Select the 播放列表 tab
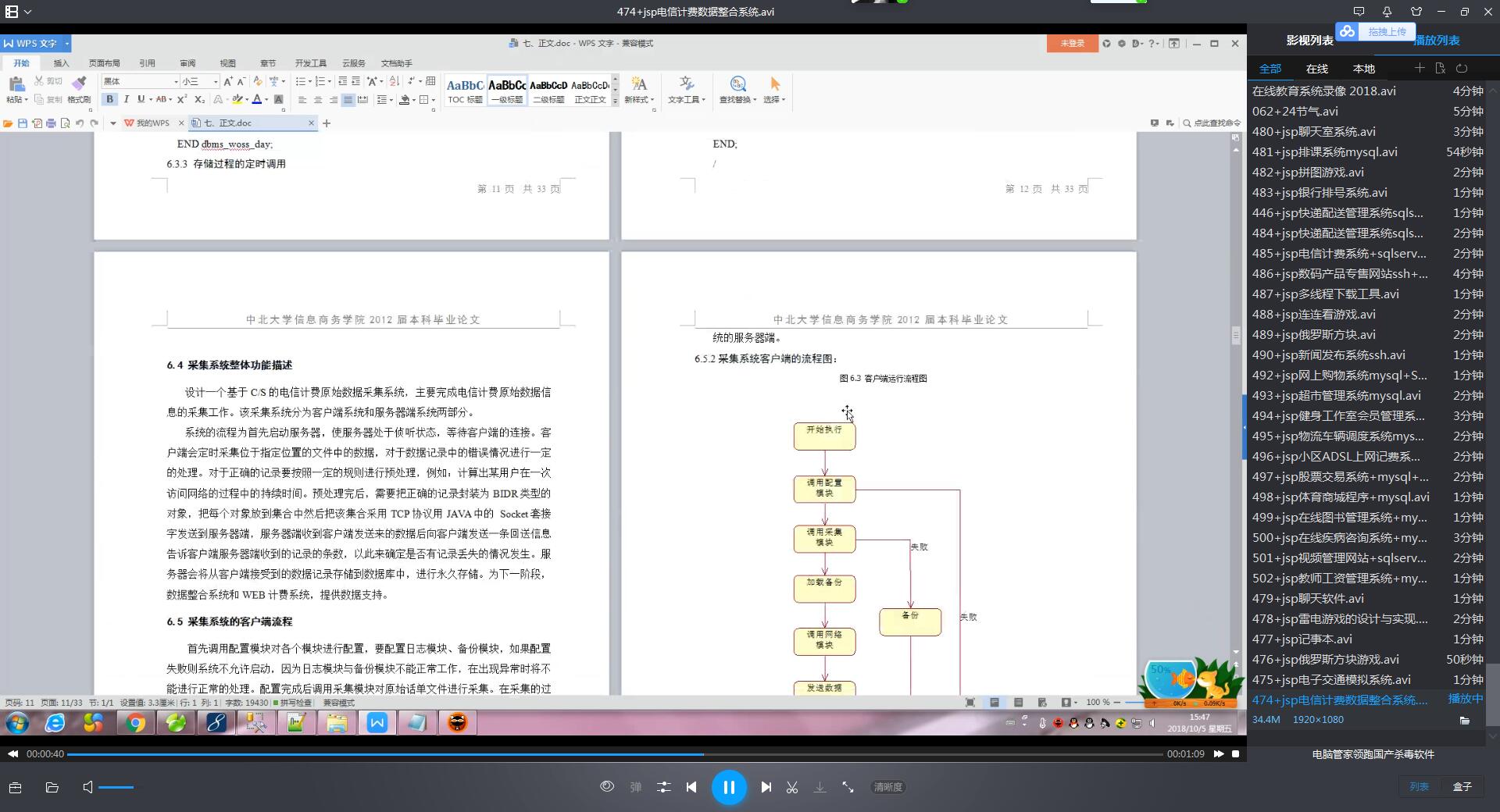Image resolution: width=1500 pixels, height=812 pixels. 1437,41
